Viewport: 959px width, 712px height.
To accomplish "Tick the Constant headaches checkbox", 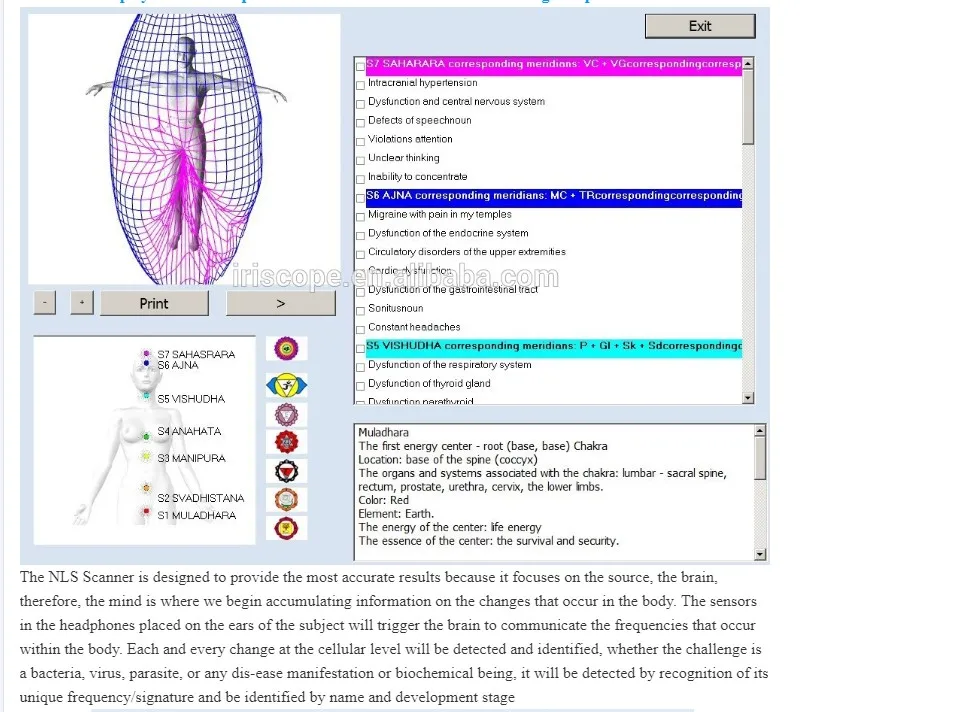I will pyautogui.click(x=361, y=330).
